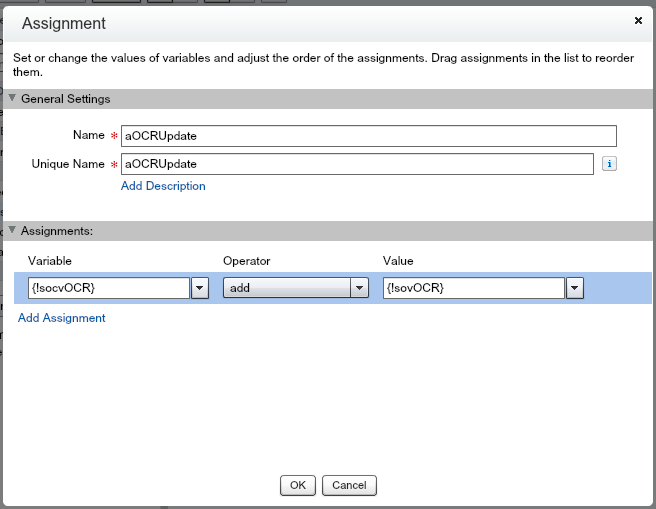Viewport: 656px width, 509px height.
Task: Focus the Unique Name text field
Action: (355, 163)
